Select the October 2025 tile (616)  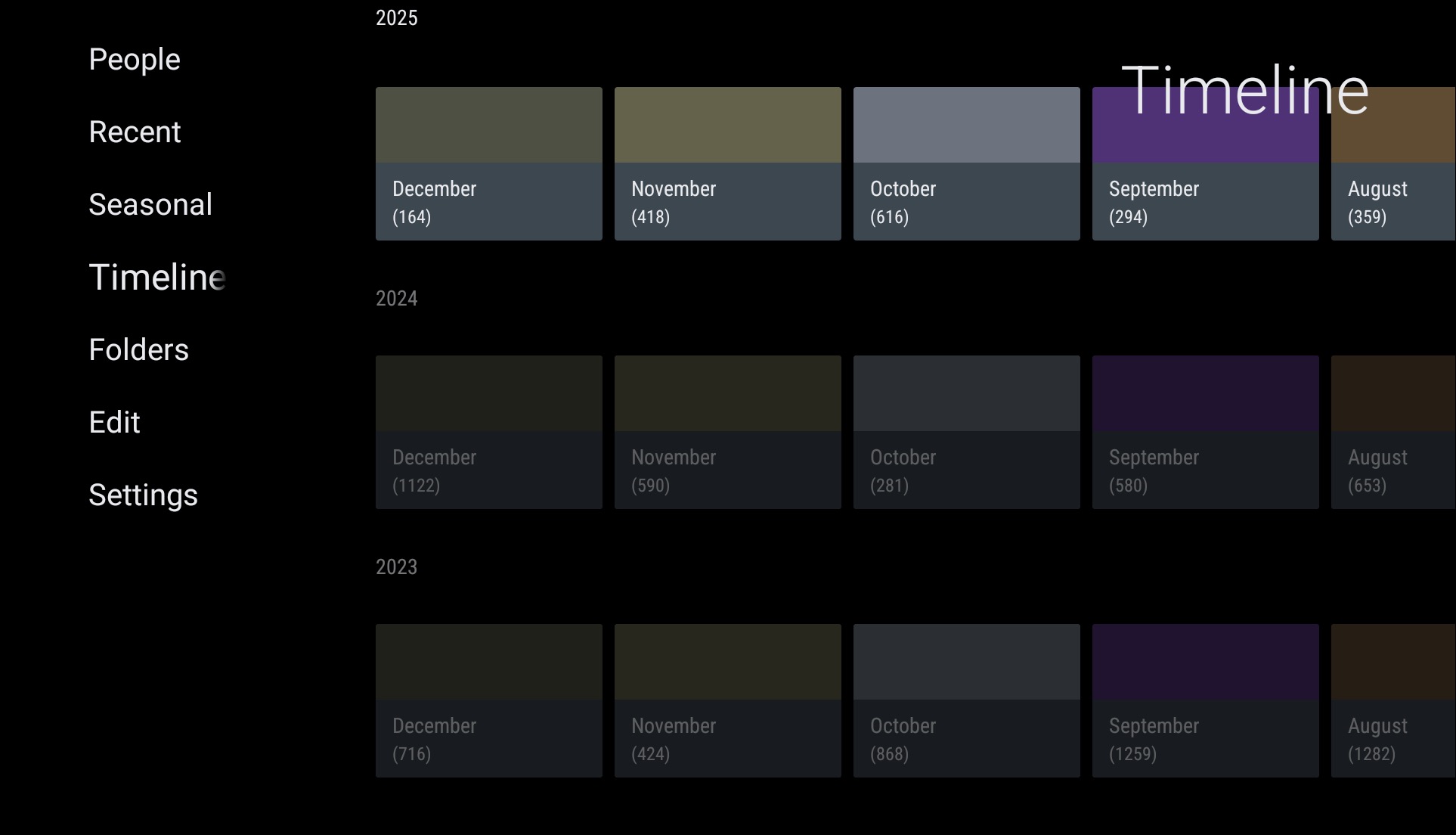pos(966,164)
